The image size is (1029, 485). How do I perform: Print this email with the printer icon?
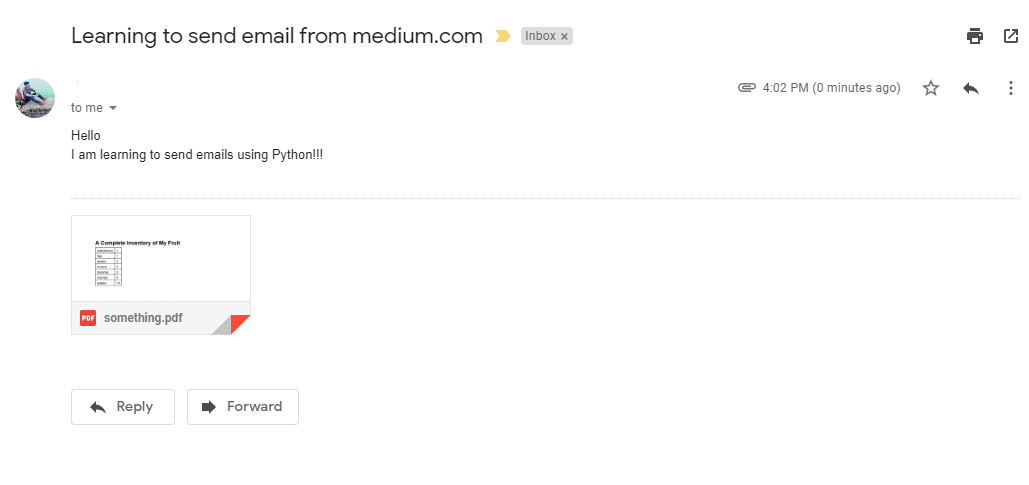[x=975, y=36]
